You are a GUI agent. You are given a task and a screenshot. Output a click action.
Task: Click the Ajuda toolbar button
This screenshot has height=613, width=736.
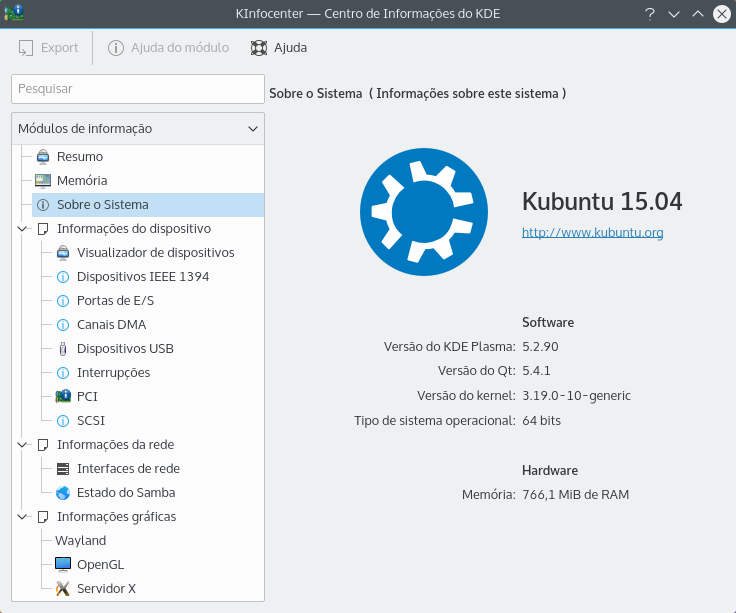(x=279, y=47)
